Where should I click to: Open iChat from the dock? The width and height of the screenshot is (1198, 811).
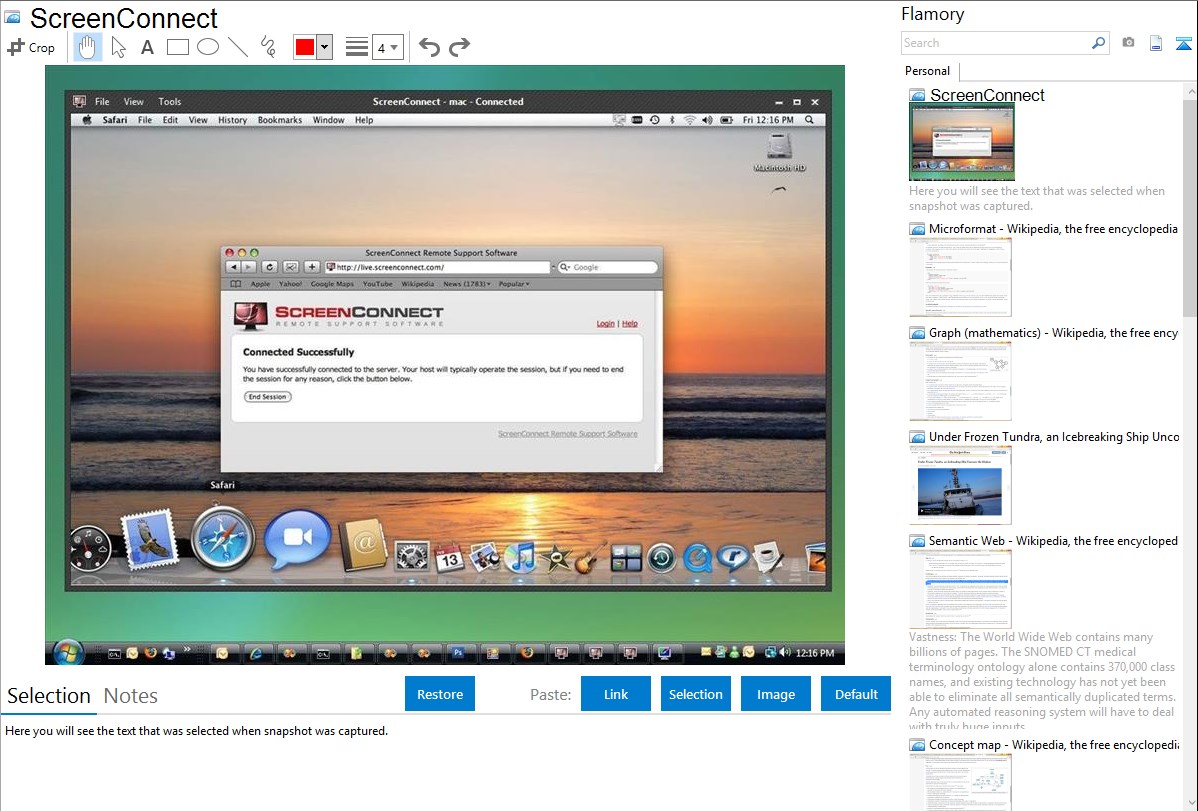(297, 540)
